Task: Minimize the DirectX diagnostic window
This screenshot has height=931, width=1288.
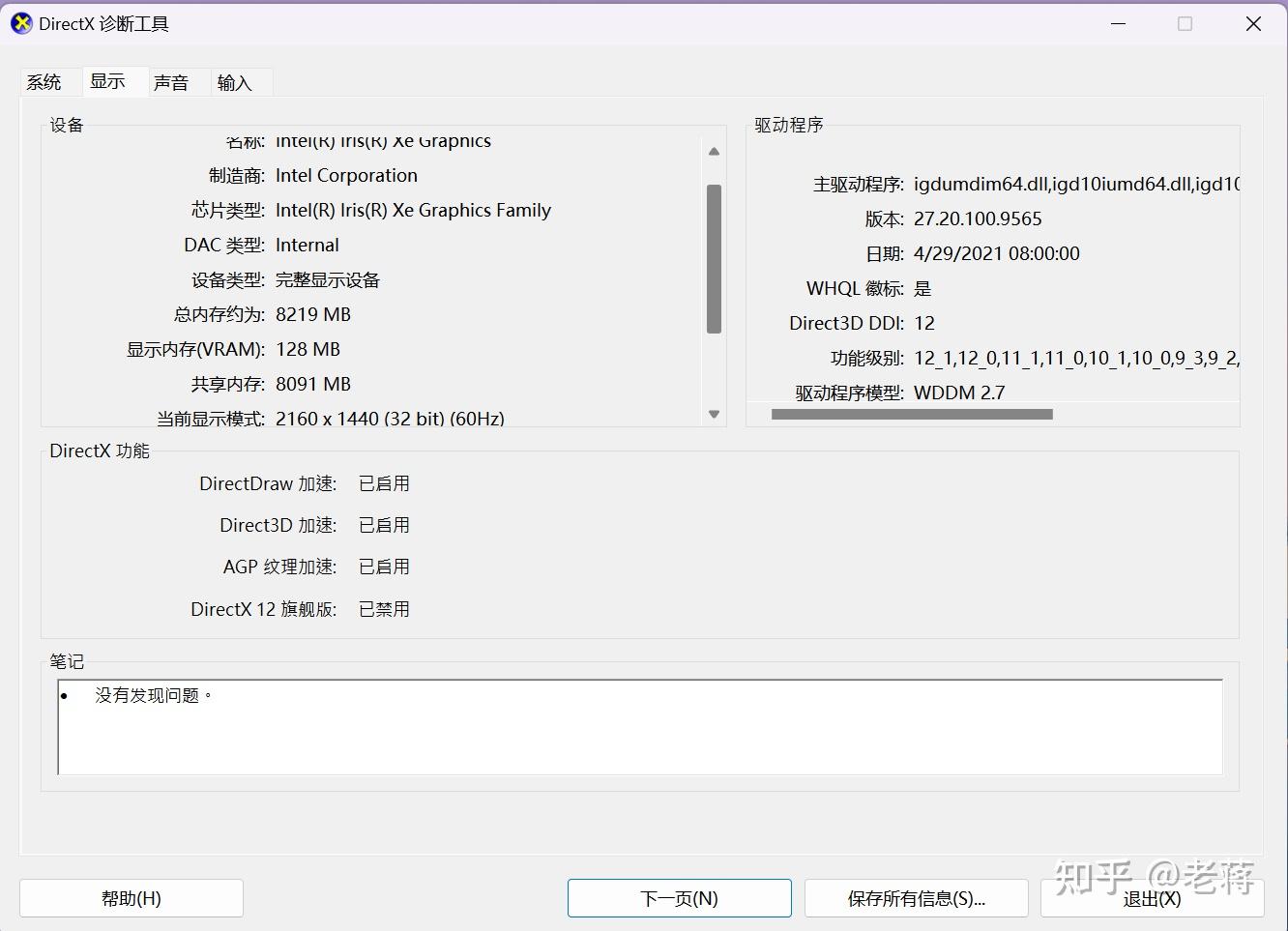Action: (1119, 24)
